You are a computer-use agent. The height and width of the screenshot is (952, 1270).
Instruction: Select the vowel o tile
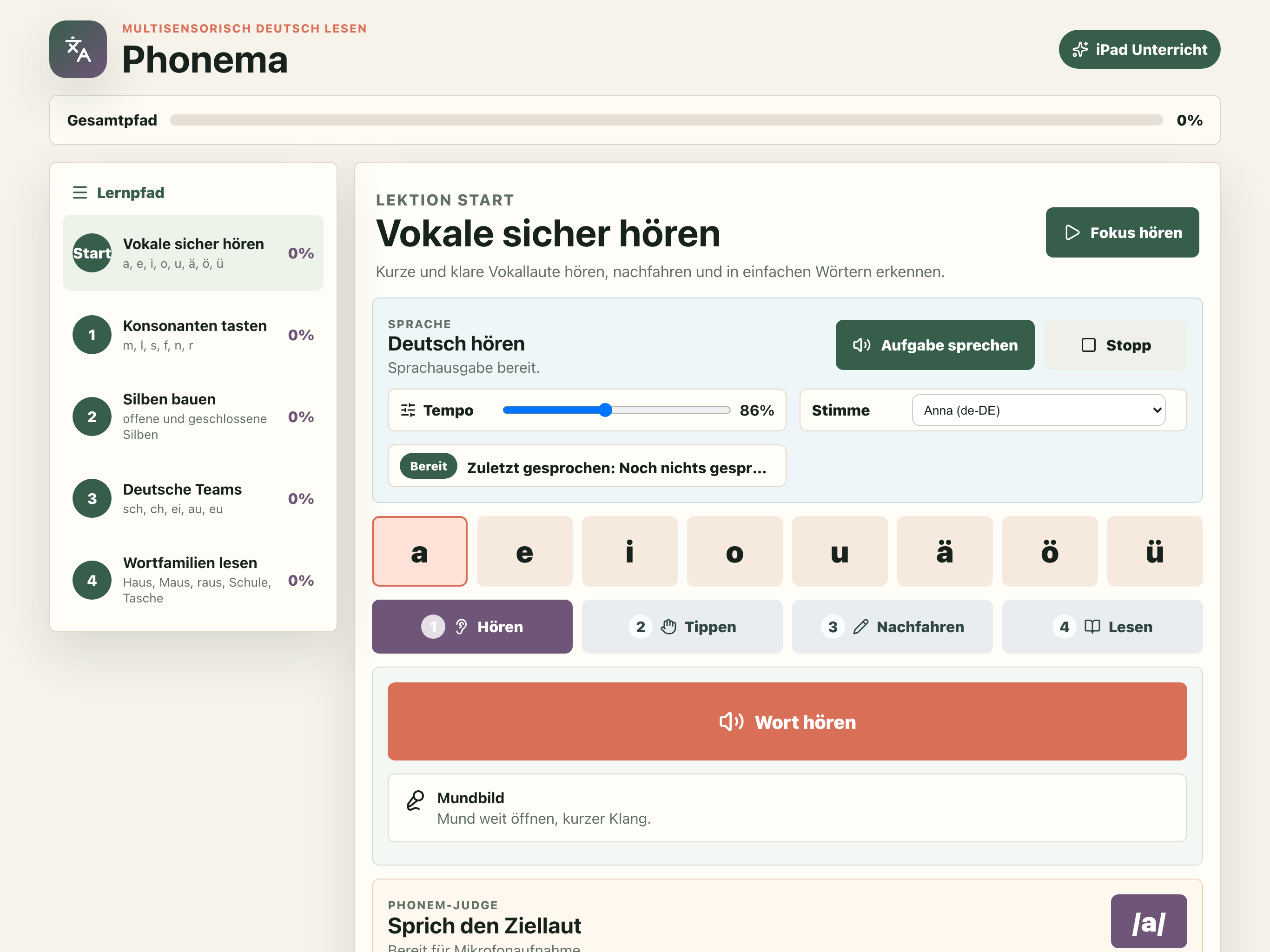(735, 551)
